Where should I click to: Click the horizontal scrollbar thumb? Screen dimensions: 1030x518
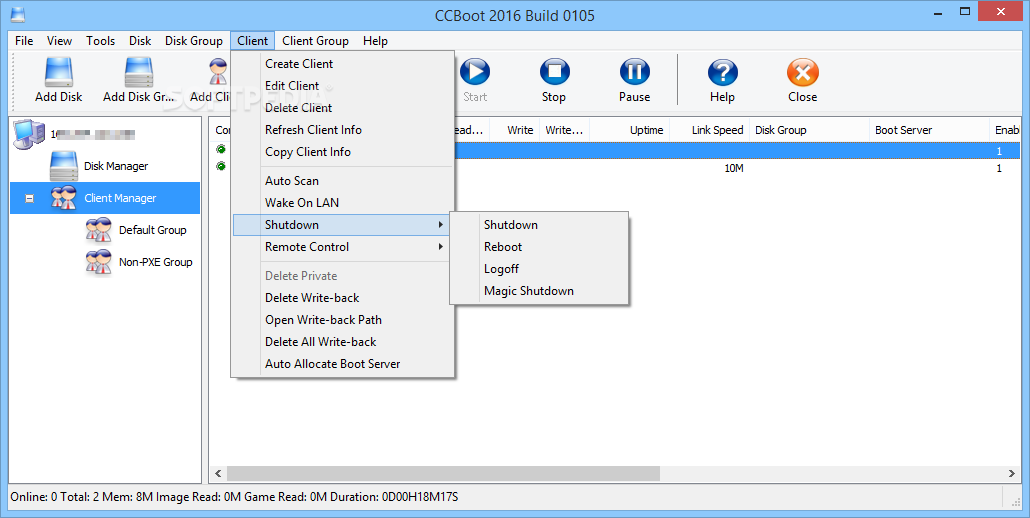(443, 473)
